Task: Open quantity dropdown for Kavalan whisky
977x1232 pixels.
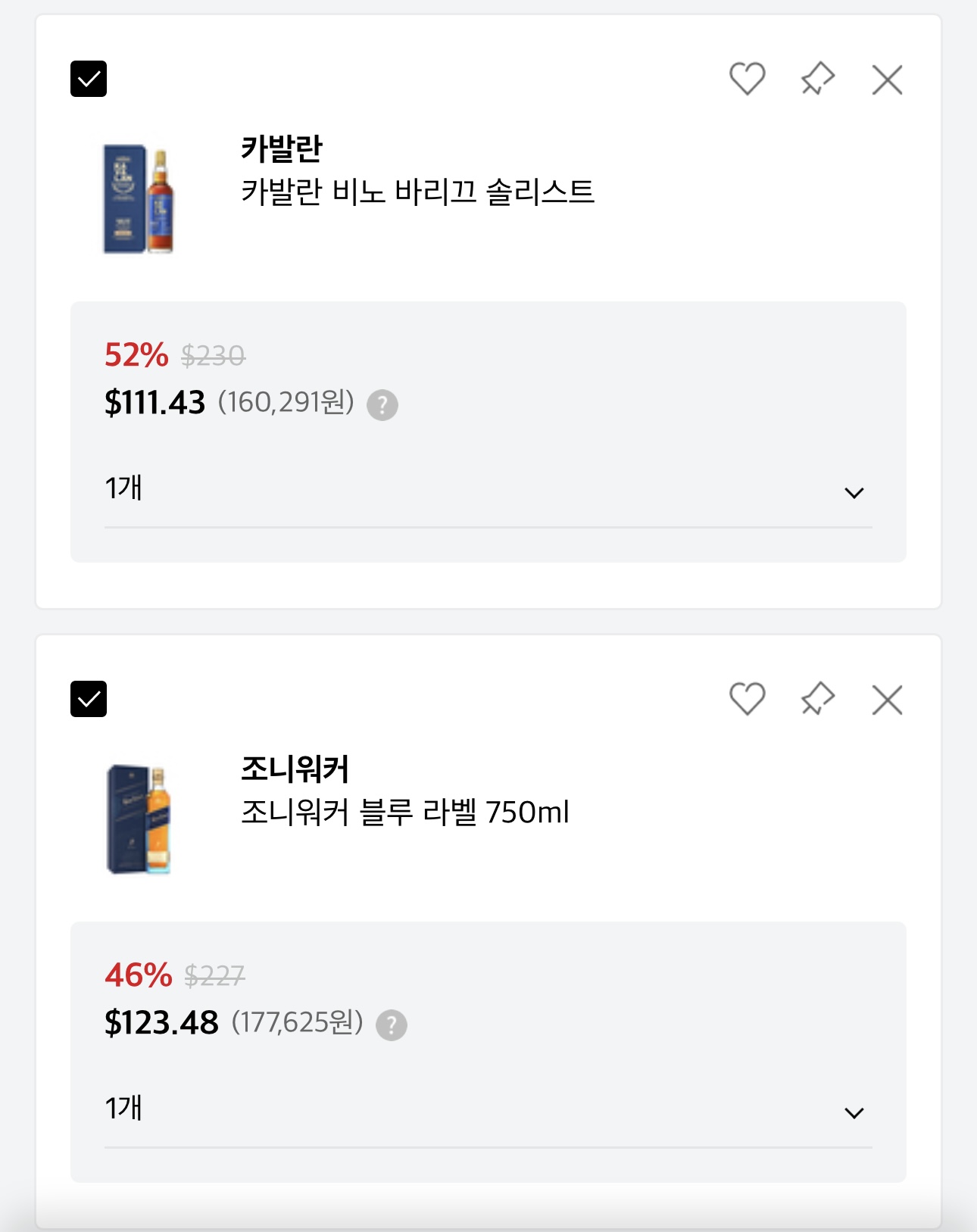Action: [488, 491]
